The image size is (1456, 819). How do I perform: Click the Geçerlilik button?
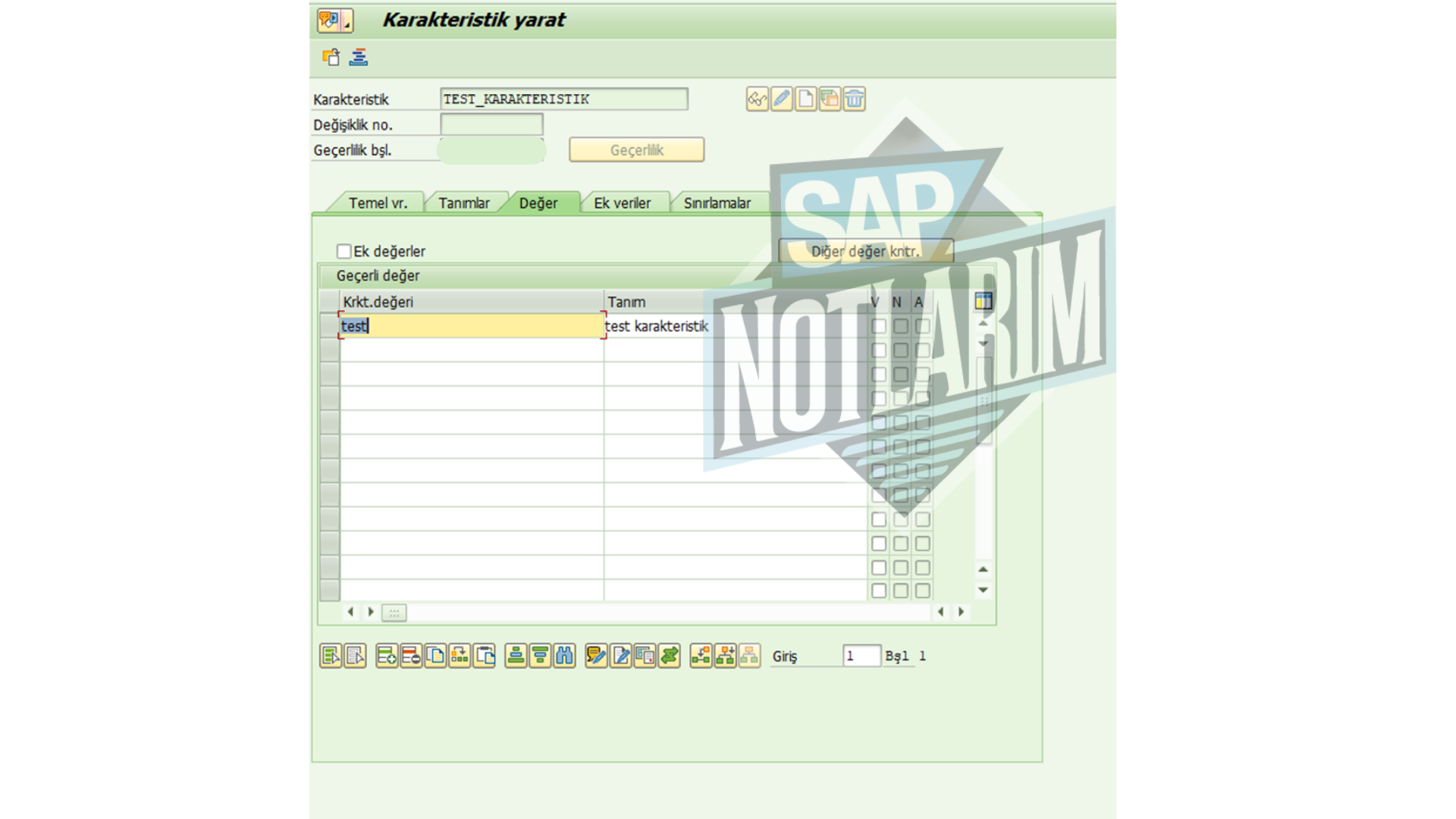(x=637, y=150)
